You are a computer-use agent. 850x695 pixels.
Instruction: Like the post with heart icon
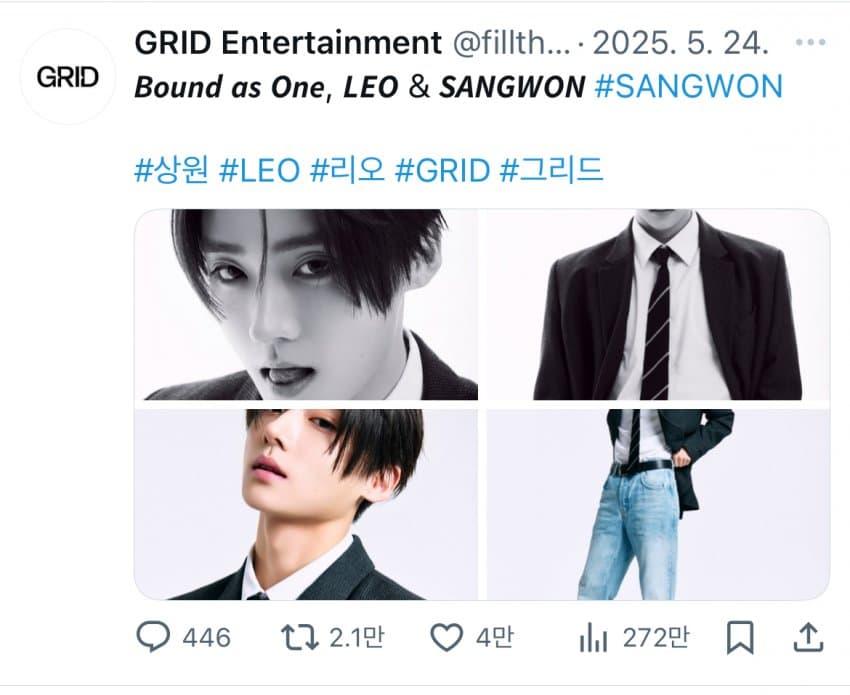coord(446,637)
